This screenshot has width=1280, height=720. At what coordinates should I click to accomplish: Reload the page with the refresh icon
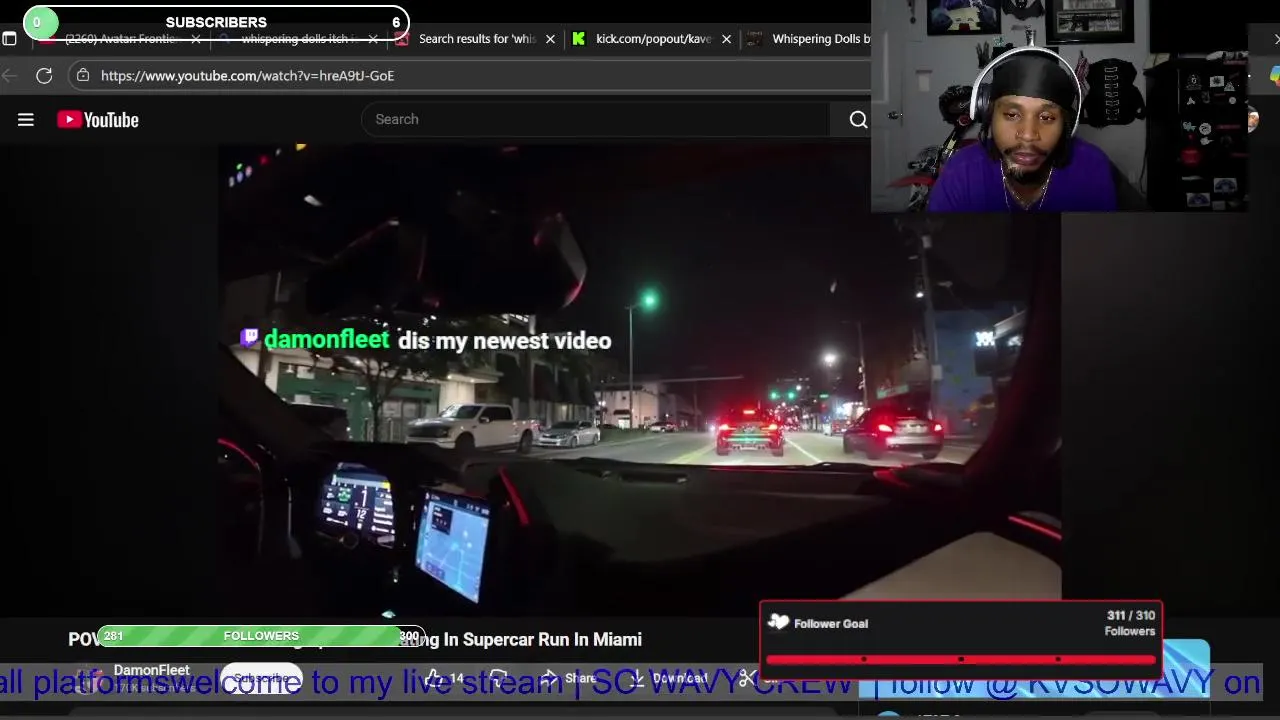(x=44, y=76)
